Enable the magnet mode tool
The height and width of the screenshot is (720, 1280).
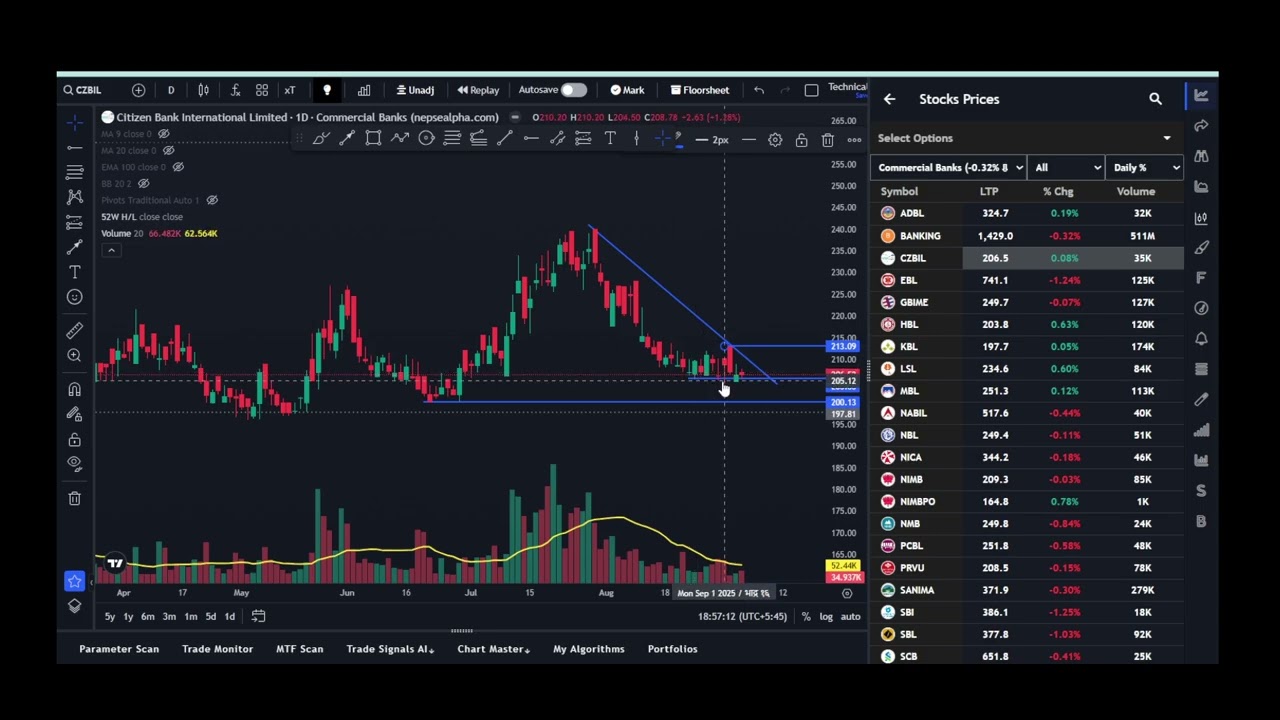pyautogui.click(x=75, y=389)
